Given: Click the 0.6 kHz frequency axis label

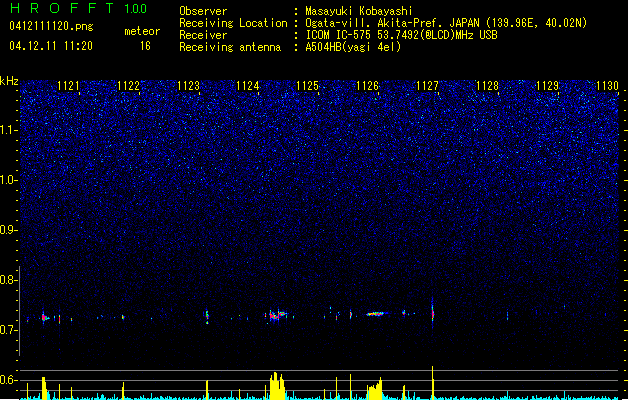Looking at the screenshot, I should pos(9,380).
